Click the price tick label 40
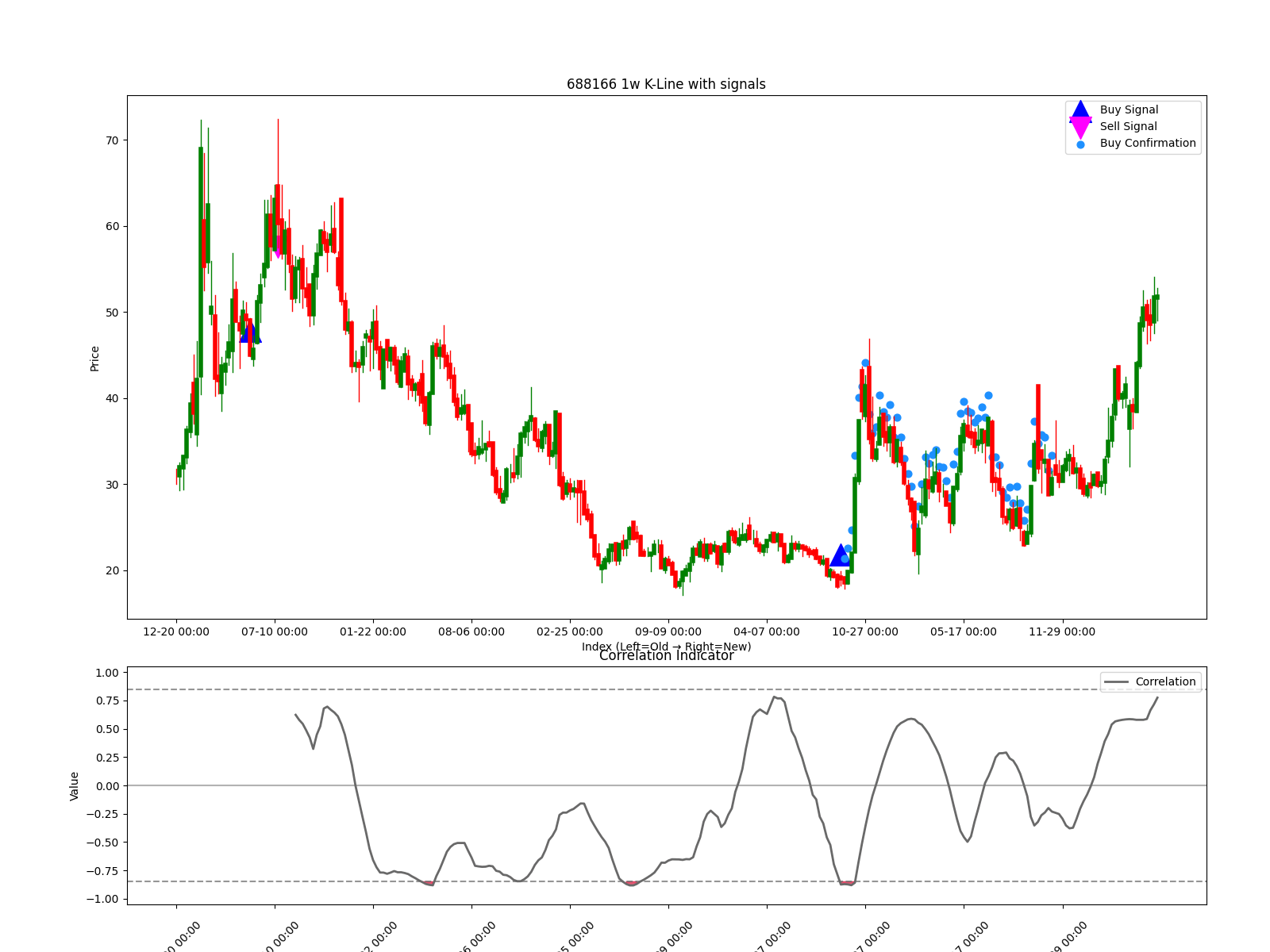1270x952 pixels. pos(112,399)
